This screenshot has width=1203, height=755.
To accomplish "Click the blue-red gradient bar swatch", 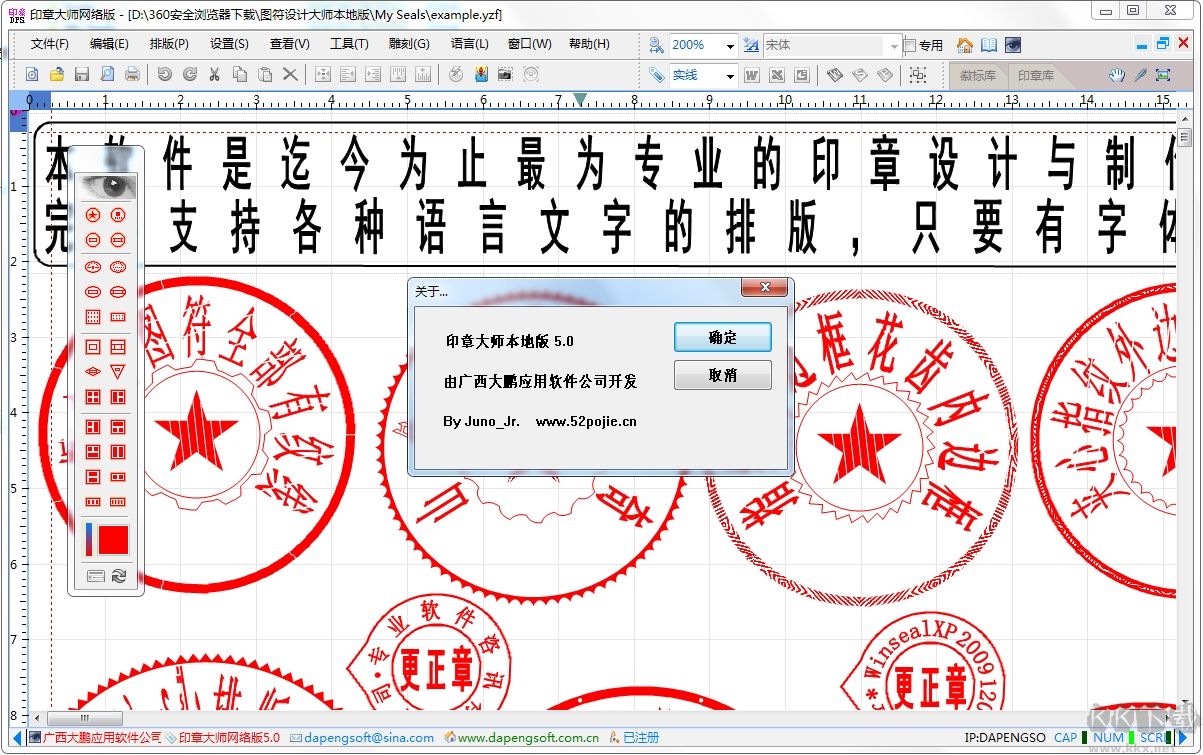I will click(x=89, y=539).
